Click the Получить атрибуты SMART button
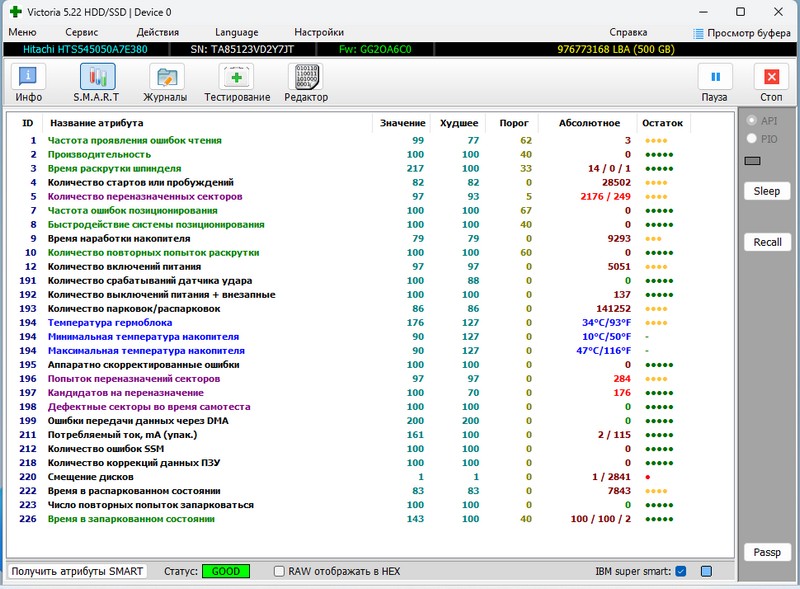Viewport: 800px width, 589px height. point(78,571)
